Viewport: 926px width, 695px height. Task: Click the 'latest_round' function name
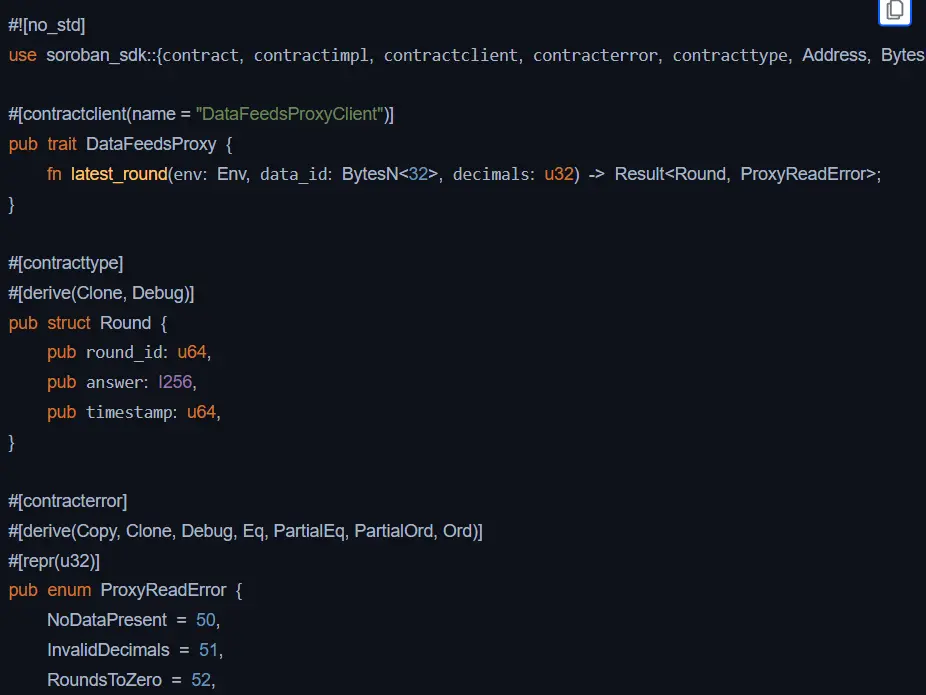coord(119,174)
